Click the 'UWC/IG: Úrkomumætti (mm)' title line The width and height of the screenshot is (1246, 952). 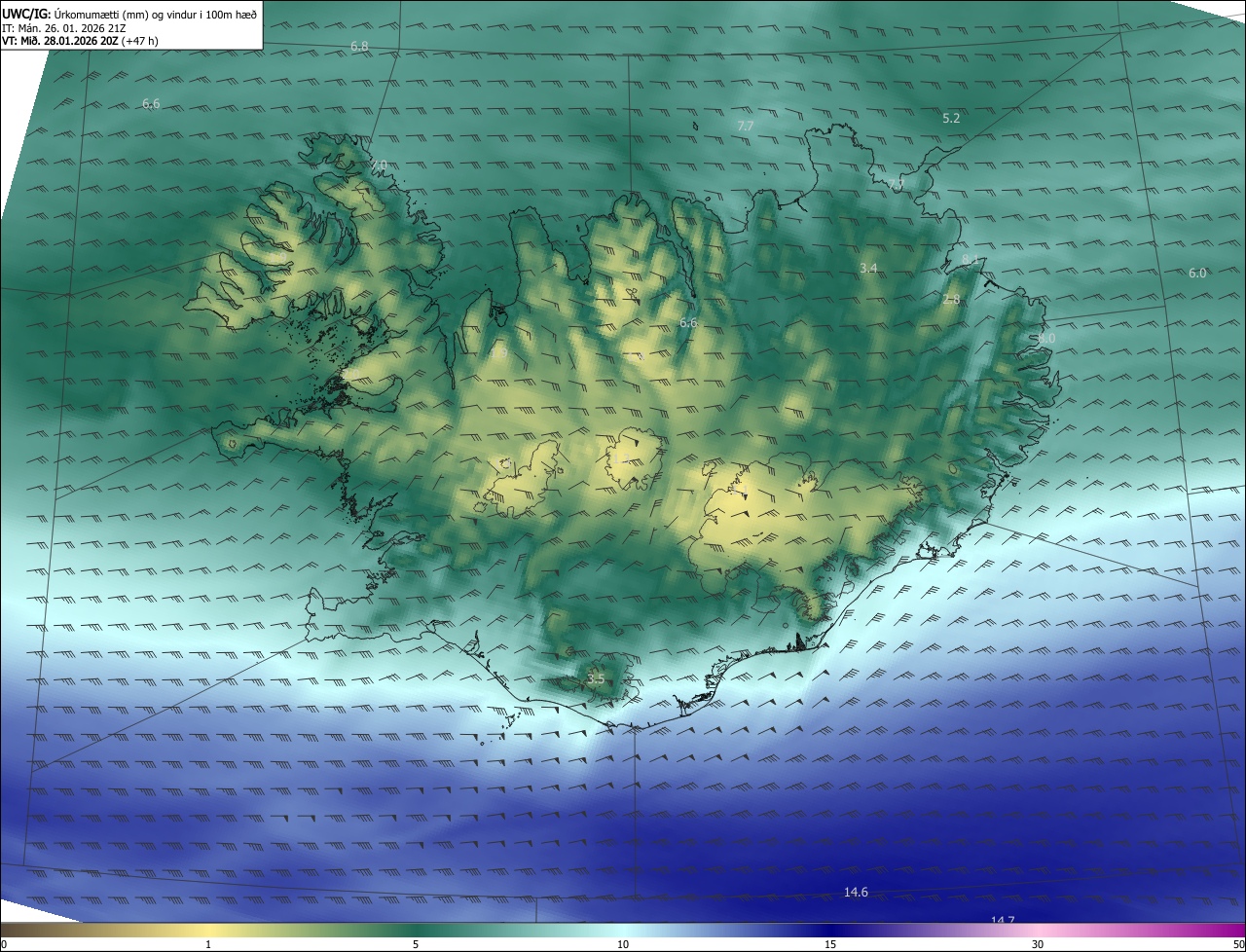pyautogui.click(x=129, y=14)
